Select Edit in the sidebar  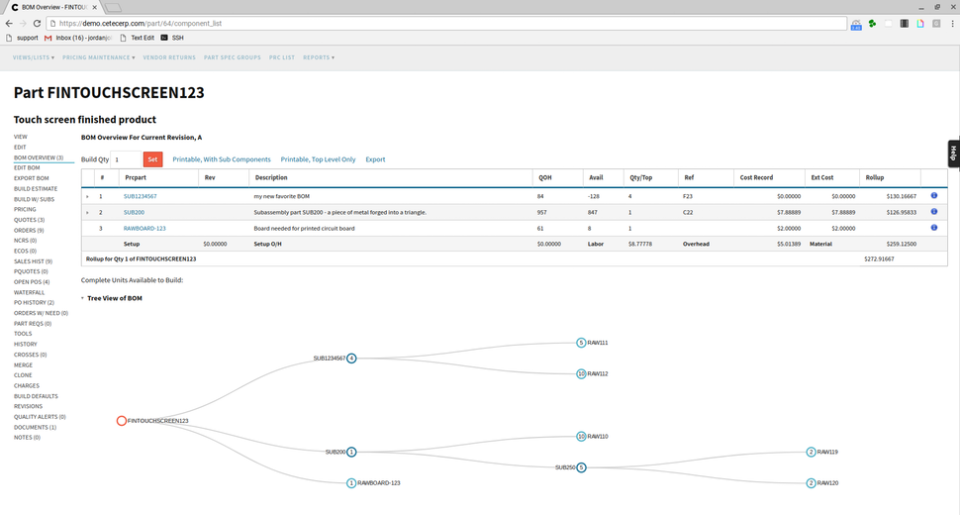coord(20,147)
